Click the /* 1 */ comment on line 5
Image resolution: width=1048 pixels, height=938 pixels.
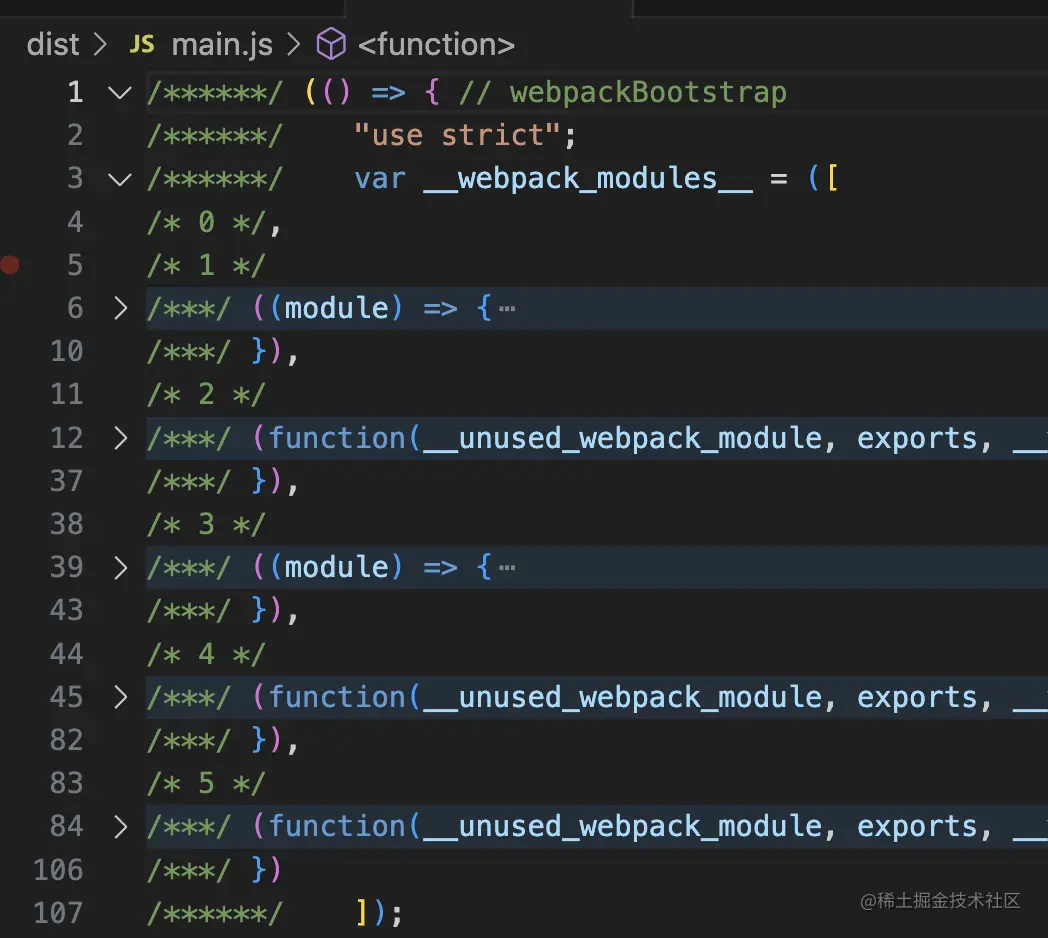click(207, 265)
